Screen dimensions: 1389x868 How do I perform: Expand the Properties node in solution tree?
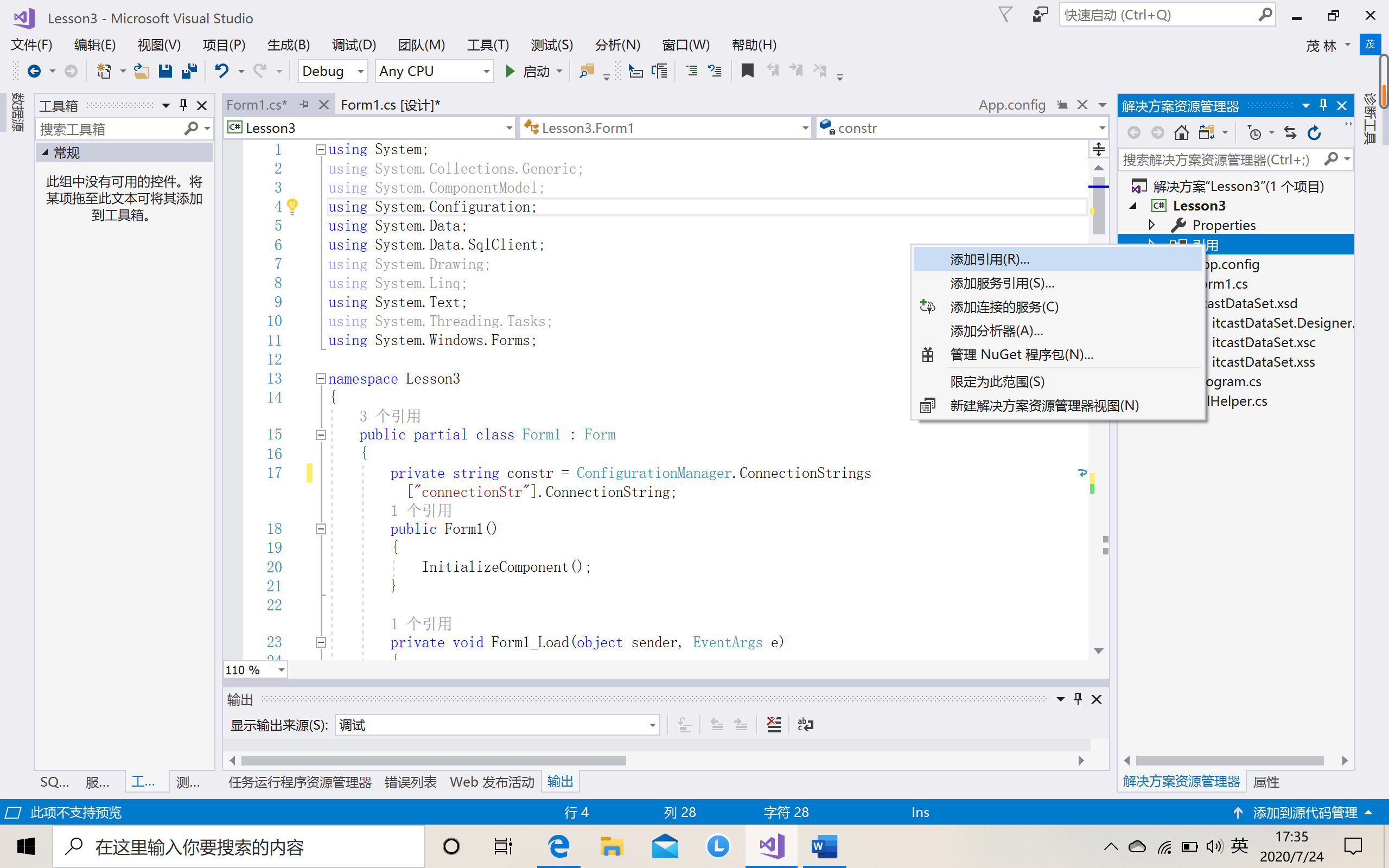[1151, 225]
